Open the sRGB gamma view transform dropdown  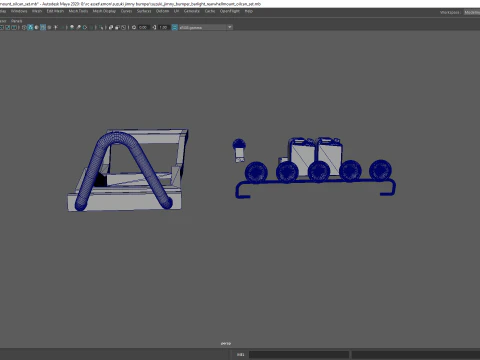tap(206, 27)
